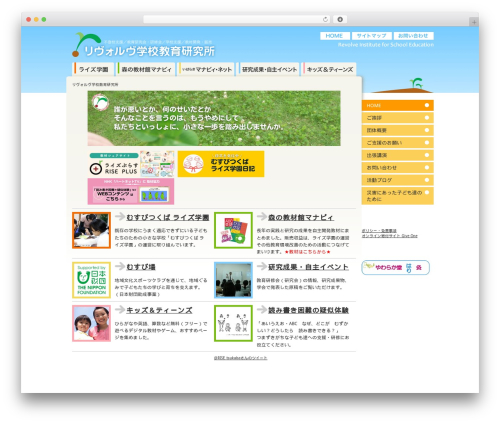Click the lecture room photo thumbnail

click(233, 280)
